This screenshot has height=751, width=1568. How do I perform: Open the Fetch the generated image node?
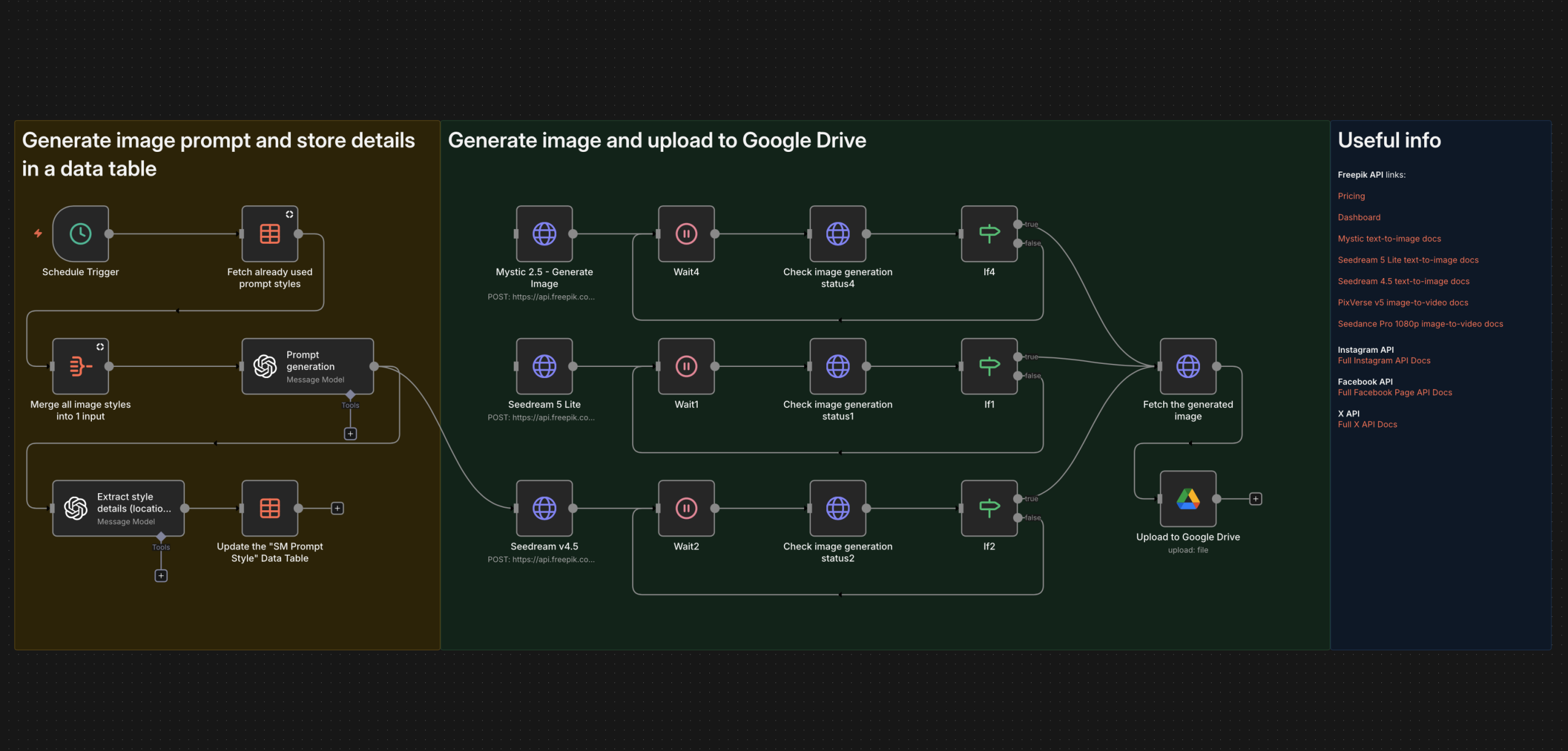[1187, 366]
